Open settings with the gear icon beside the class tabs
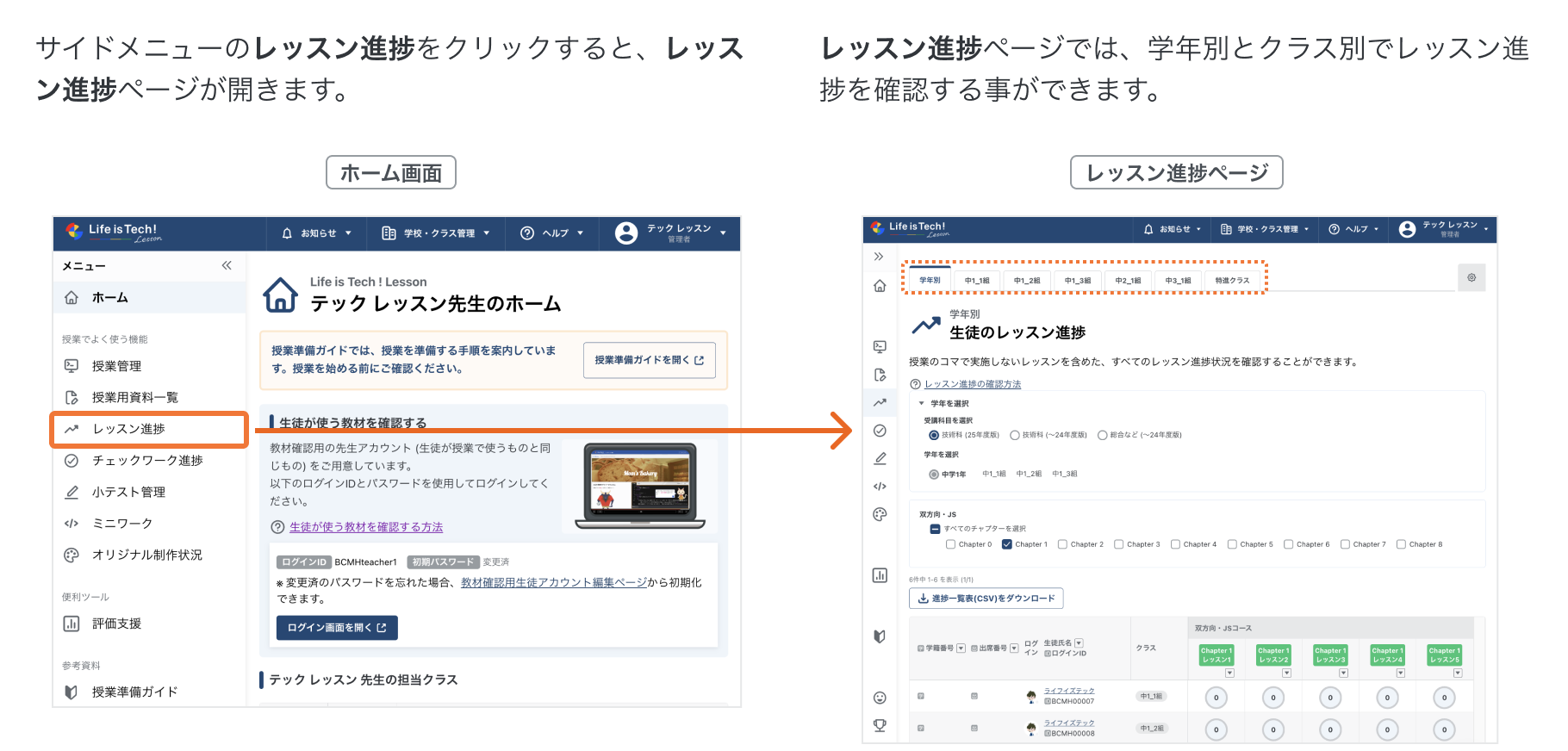 coord(1472,277)
